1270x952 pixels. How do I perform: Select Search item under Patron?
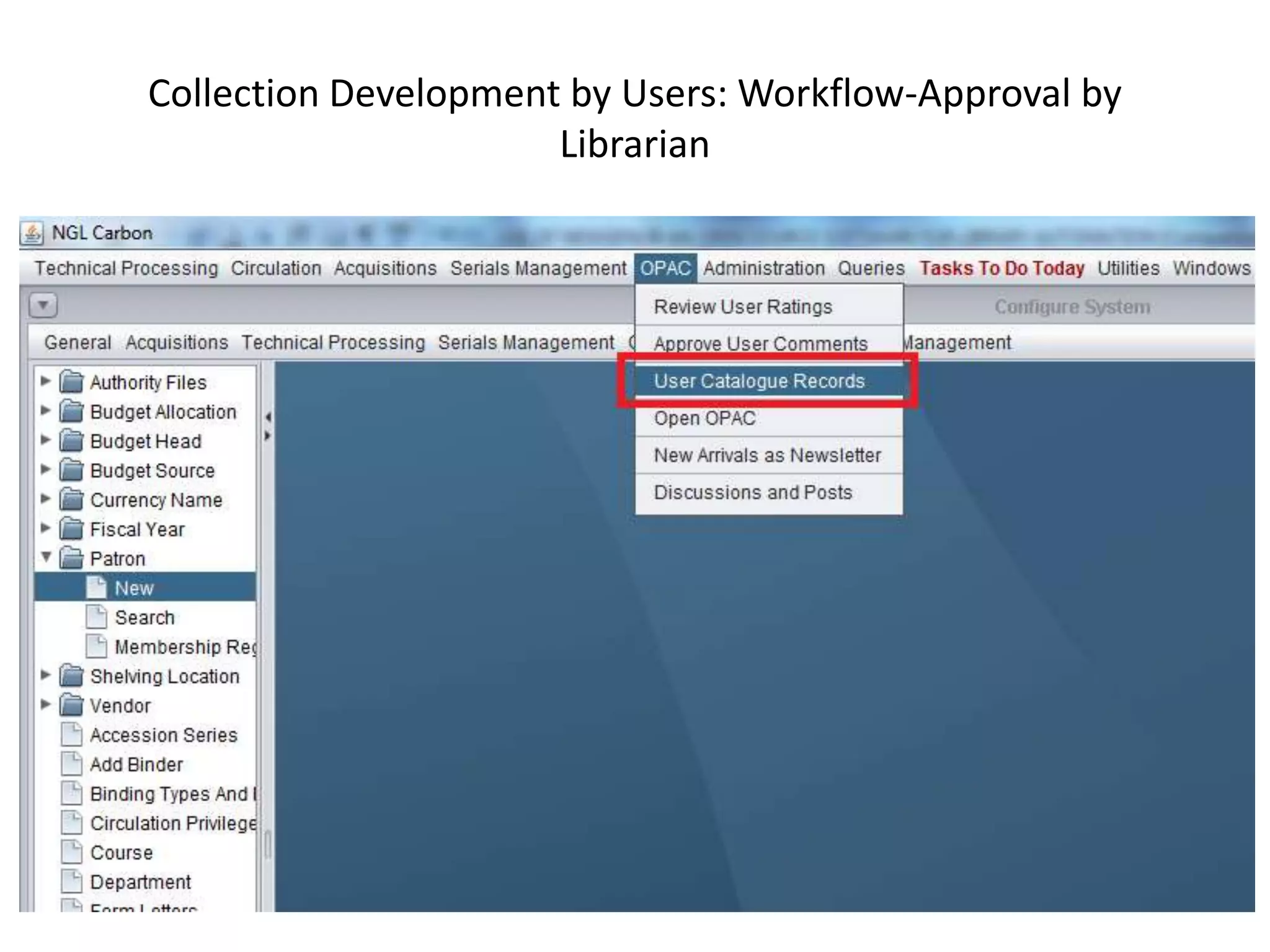144,617
